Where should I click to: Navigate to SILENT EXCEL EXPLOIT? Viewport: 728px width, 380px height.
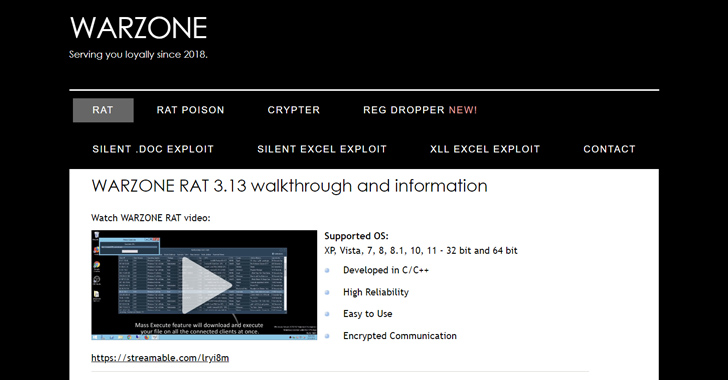click(x=322, y=149)
